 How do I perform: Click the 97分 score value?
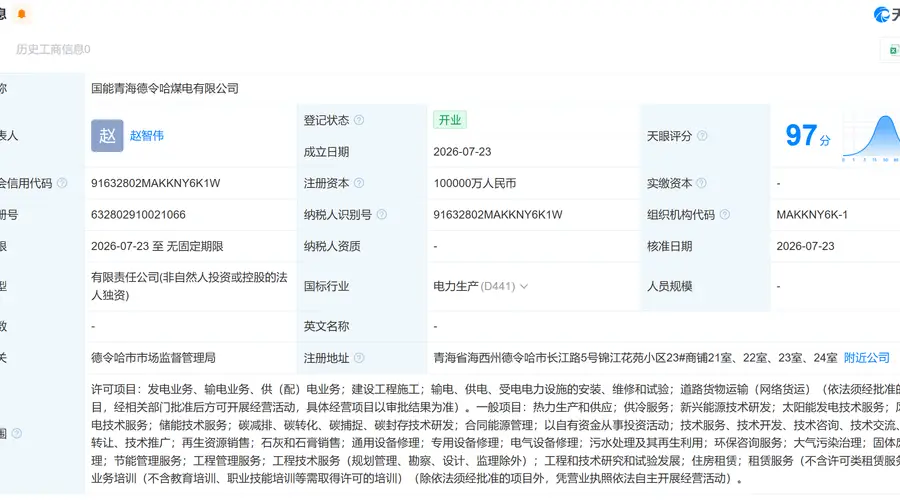pos(808,136)
